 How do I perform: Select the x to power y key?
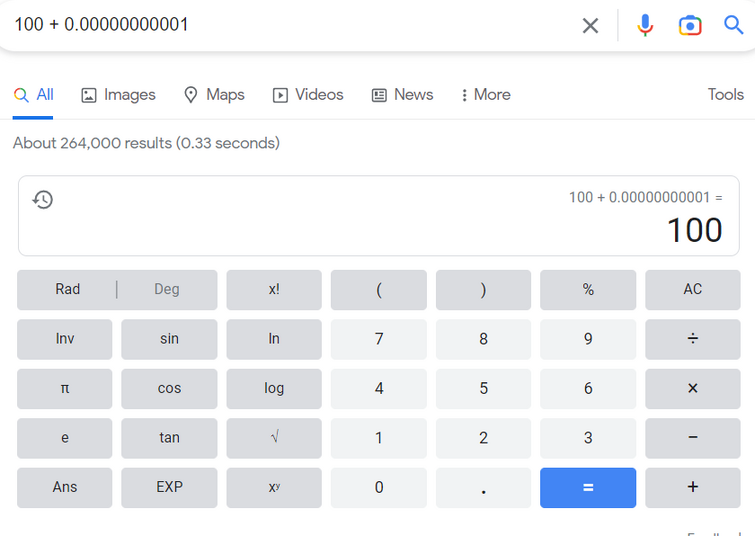click(274, 487)
